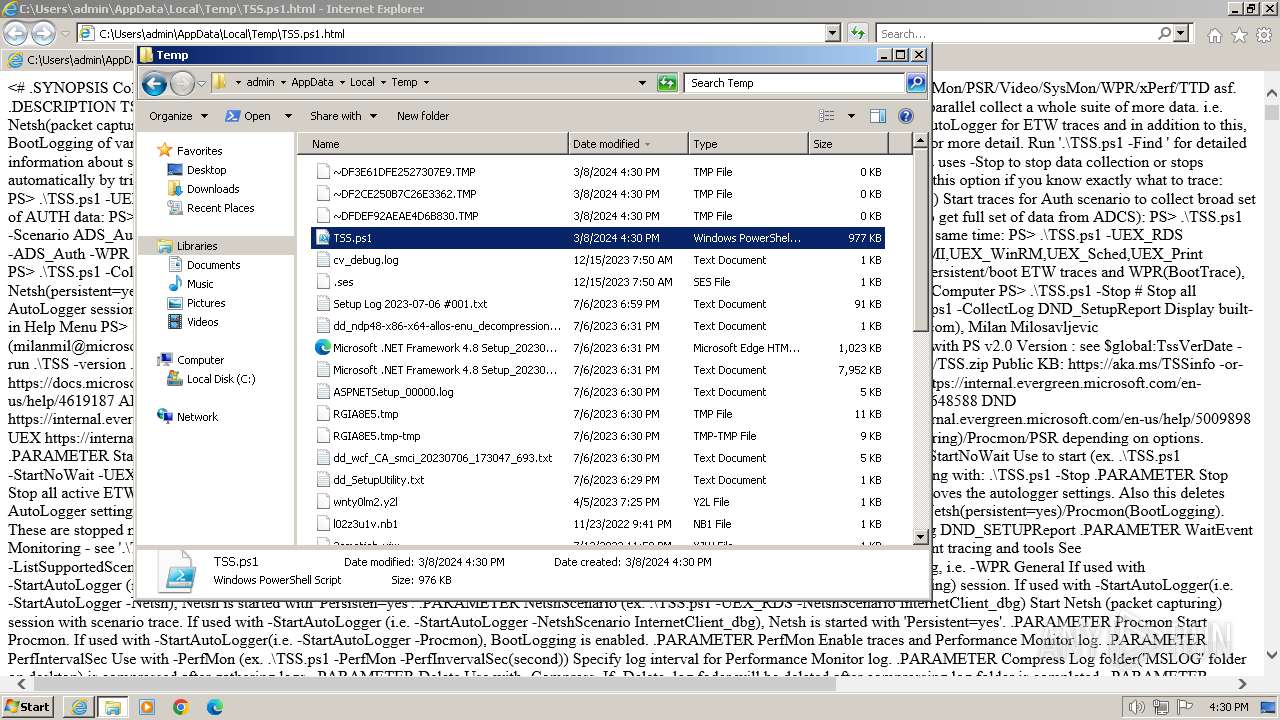1280x720 pixels.
Task: Click the Explorer Forward navigation arrow
Action: click(x=182, y=83)
